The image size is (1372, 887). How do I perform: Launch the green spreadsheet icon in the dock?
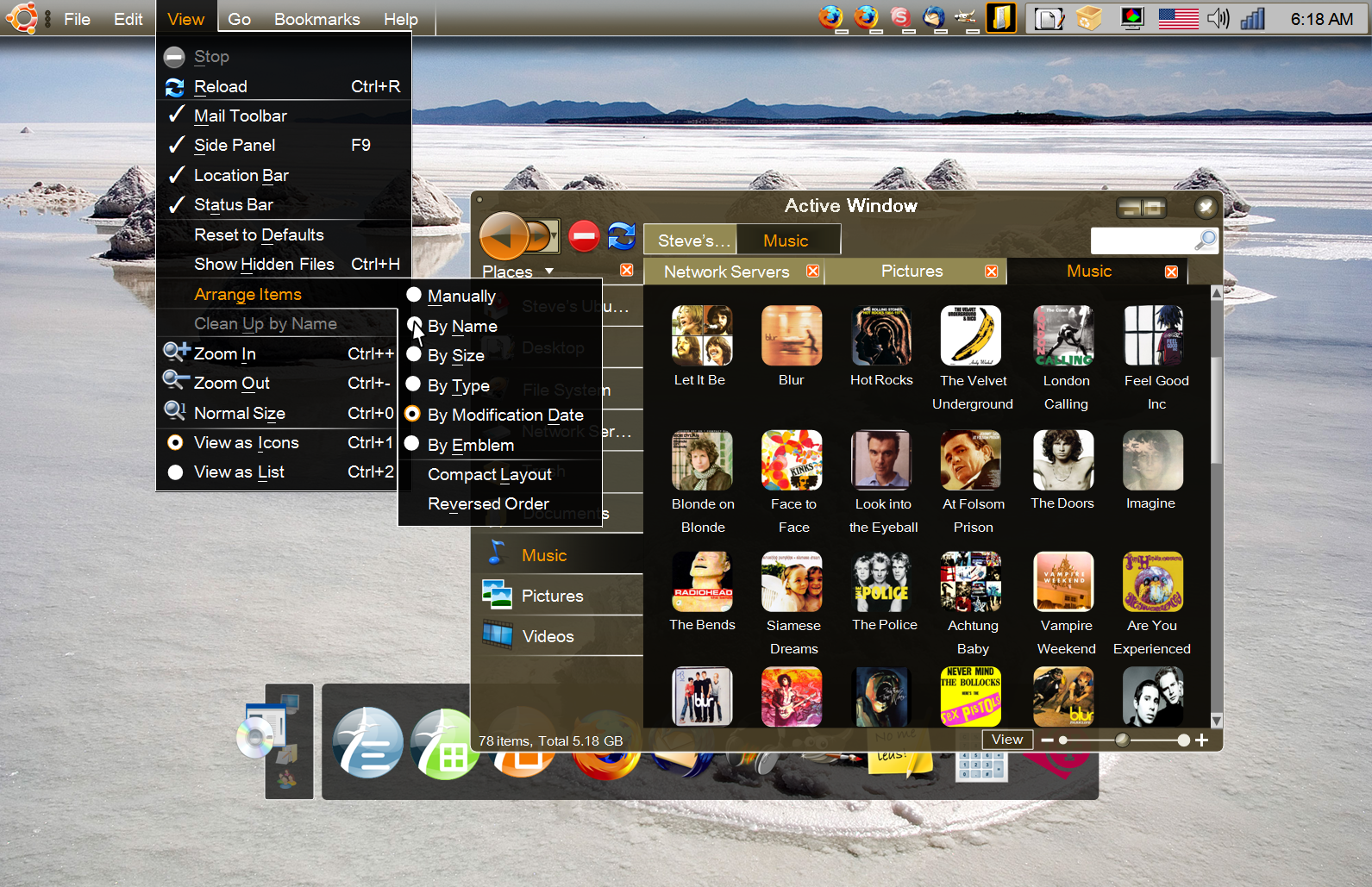click(x=444, y=744)
